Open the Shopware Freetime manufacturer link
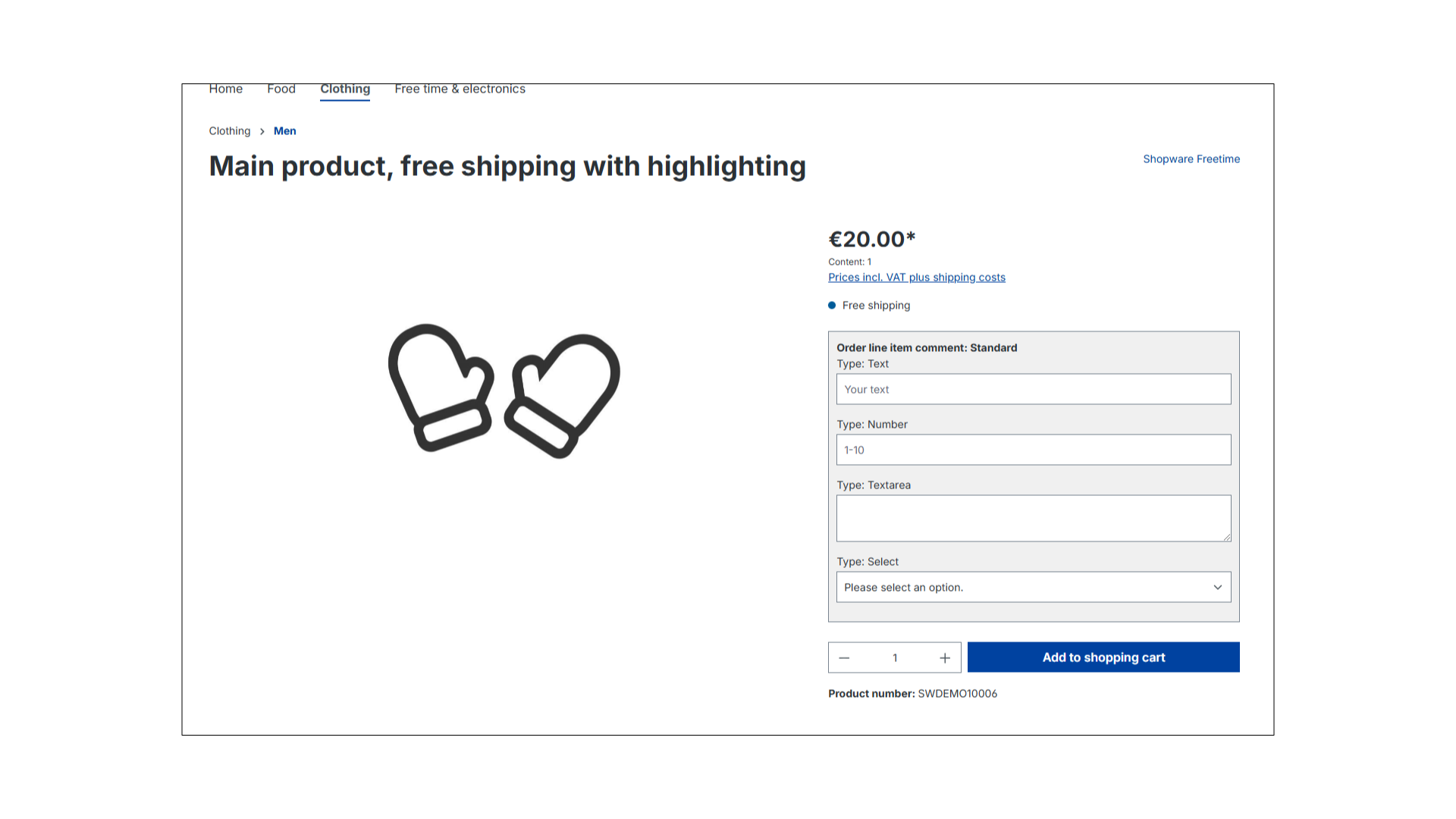The image size is (1456, 819). coord(1191,159)
